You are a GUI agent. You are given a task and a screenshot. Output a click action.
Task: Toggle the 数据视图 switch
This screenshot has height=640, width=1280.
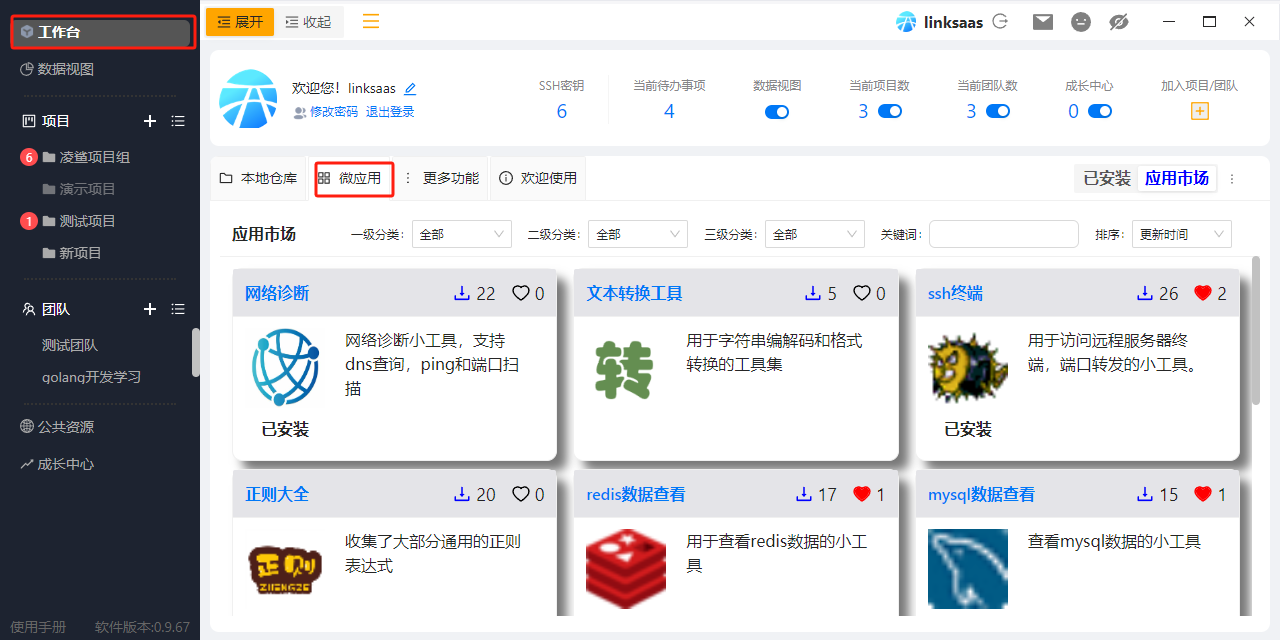[x=777, y=112]
